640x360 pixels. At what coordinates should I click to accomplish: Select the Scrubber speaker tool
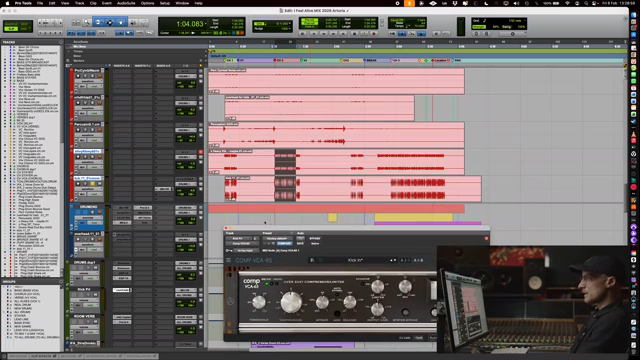[x=133, y=22]
